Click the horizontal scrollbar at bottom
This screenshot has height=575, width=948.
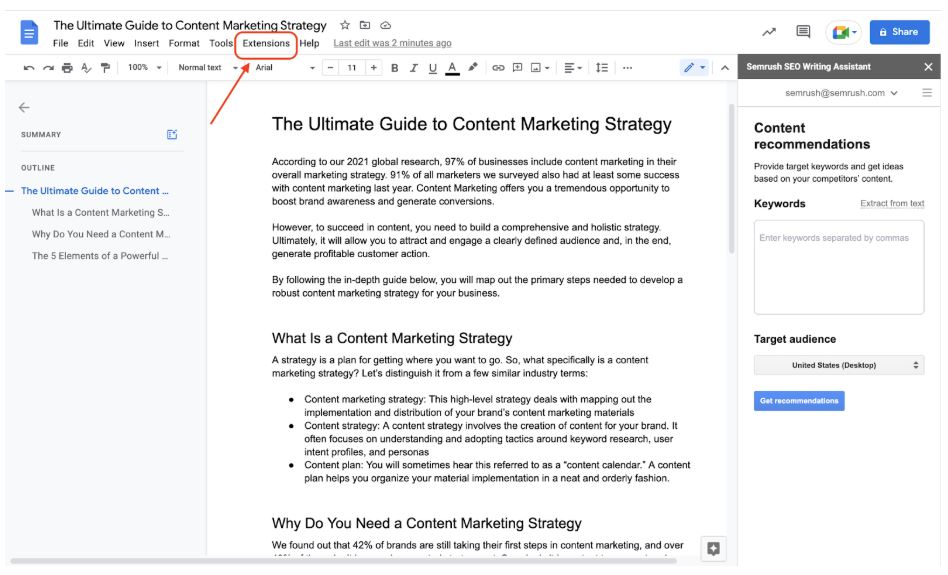click(343, 561)
